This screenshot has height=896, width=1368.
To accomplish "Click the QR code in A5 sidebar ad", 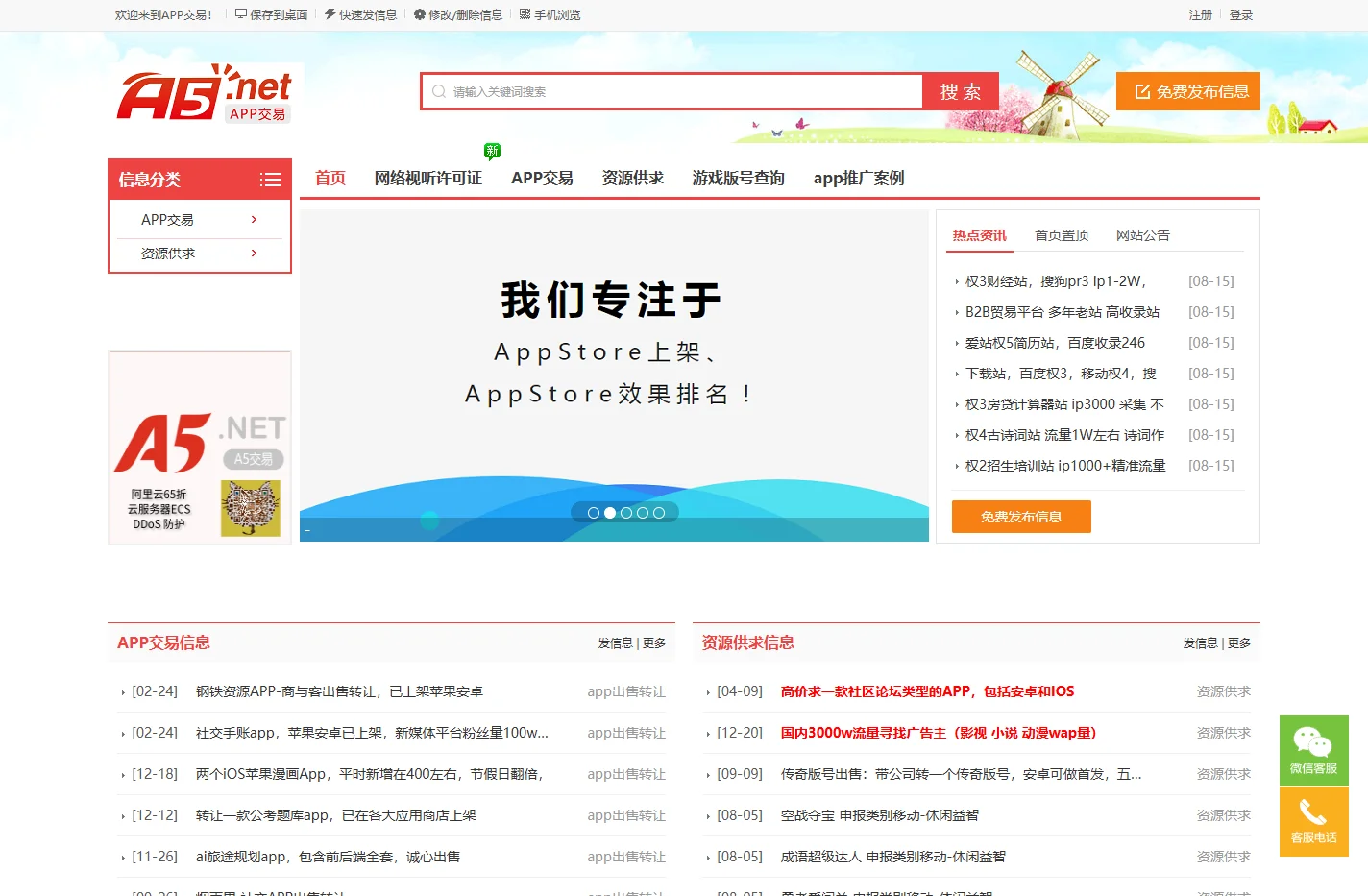I will 251,508.
